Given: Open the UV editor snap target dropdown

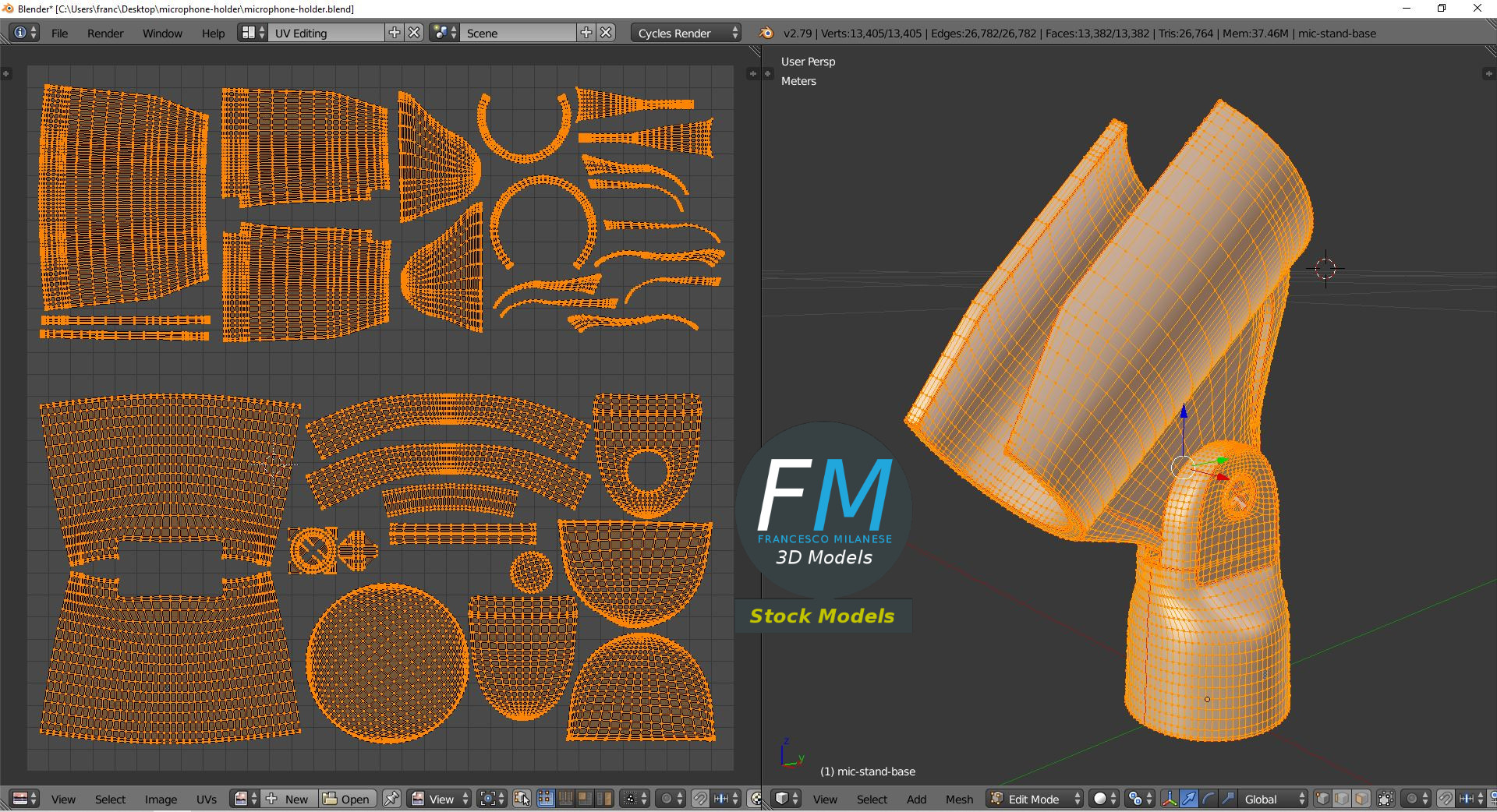Looking at the screenshot, I should point(726,799).
